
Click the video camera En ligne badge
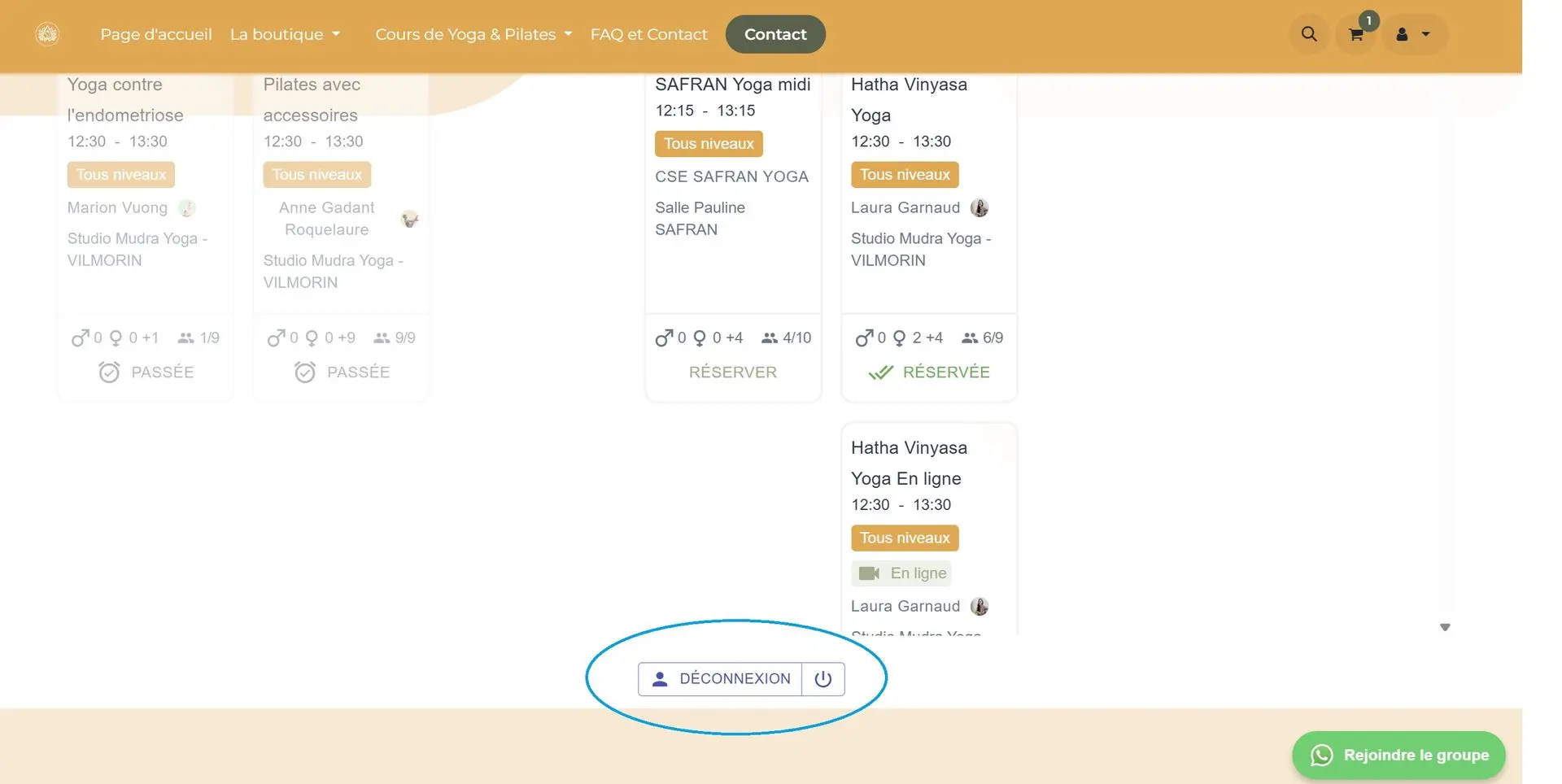(x=901, y=573)
